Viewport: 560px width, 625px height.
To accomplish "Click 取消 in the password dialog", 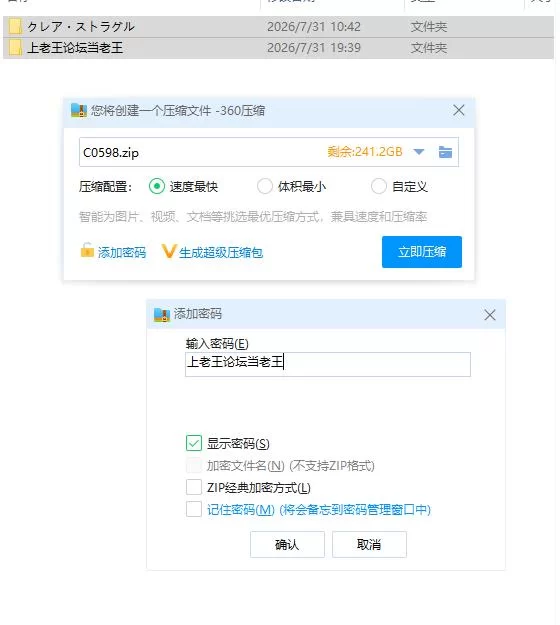I will click(369, 544).
